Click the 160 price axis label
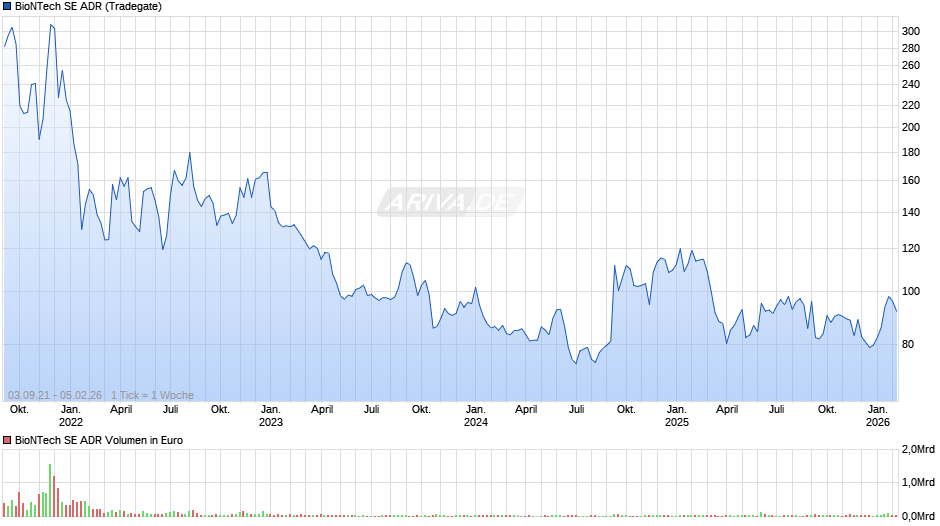940x526 pixels. (x=911, y=181)
